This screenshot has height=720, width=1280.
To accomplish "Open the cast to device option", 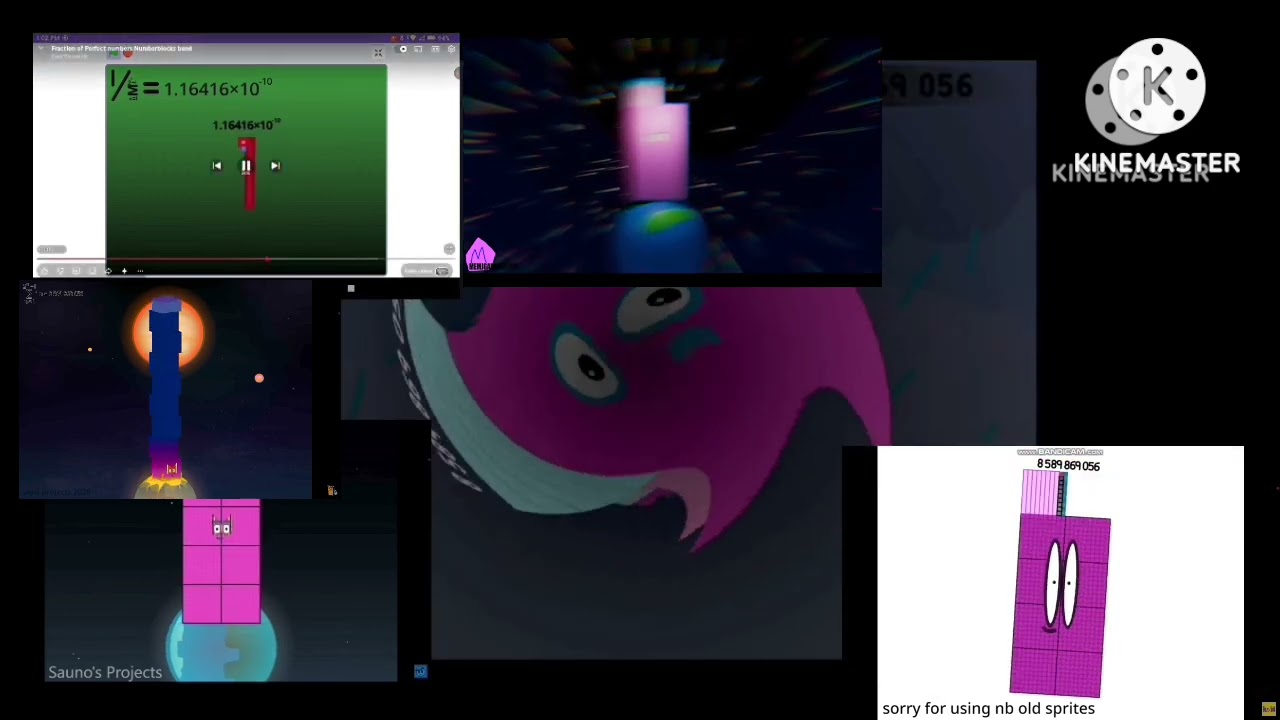I will [x=418, y=49].
